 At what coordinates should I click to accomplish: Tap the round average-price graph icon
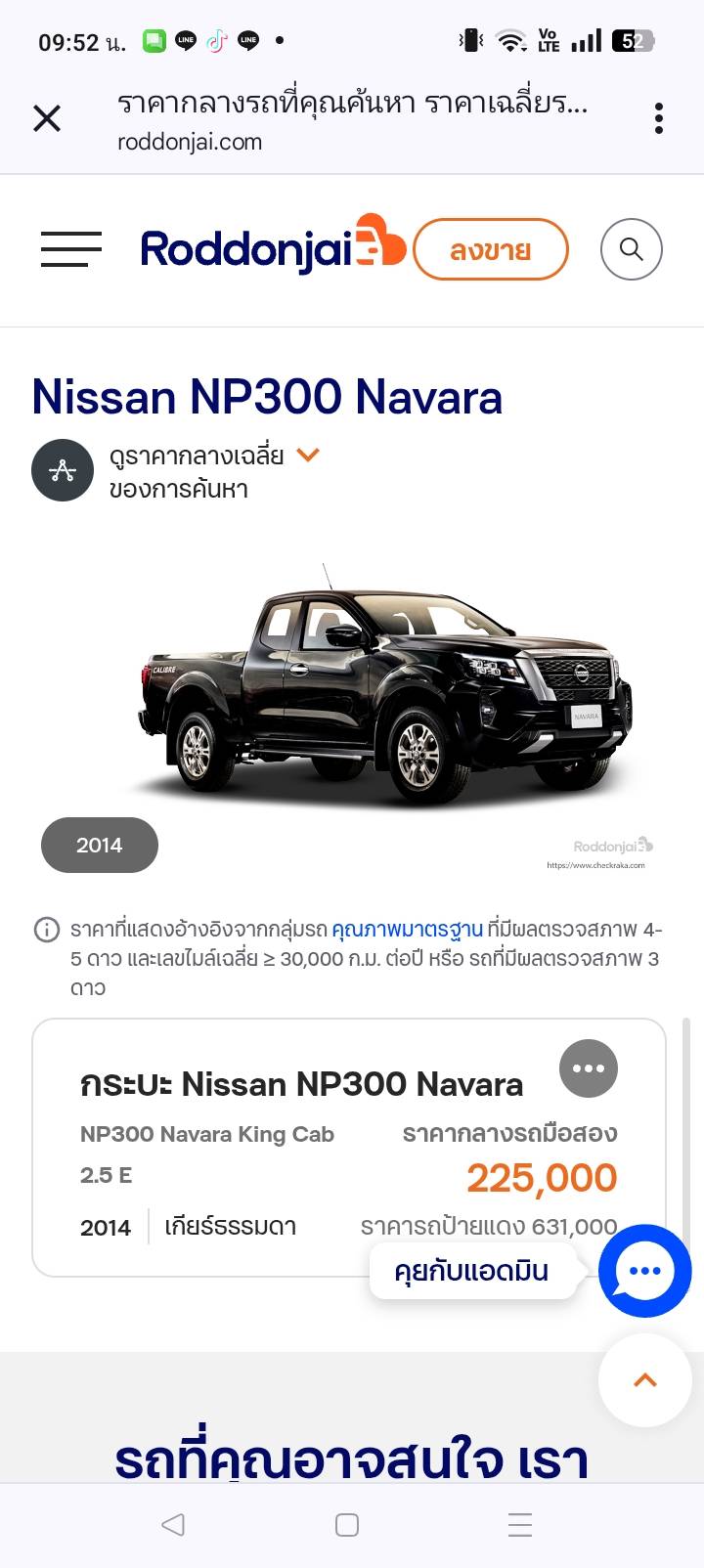tap(63, 470)
